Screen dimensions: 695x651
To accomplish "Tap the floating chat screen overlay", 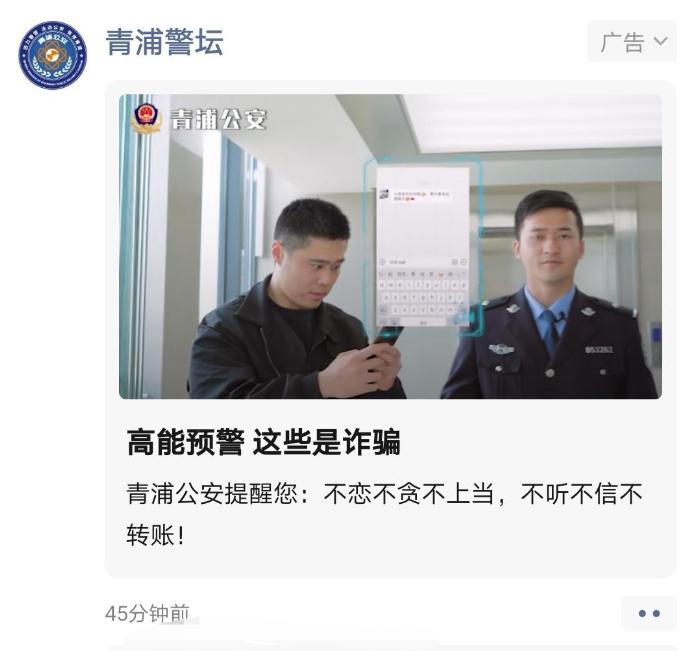I will coord(423,246).
